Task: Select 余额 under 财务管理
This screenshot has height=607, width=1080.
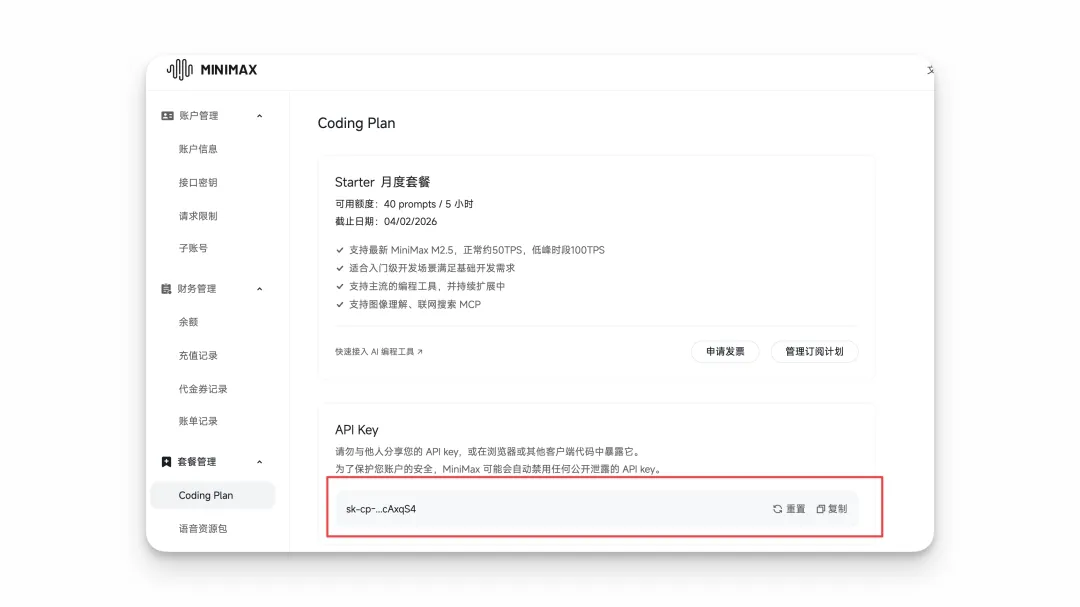Action: click(x=188, y=322)
